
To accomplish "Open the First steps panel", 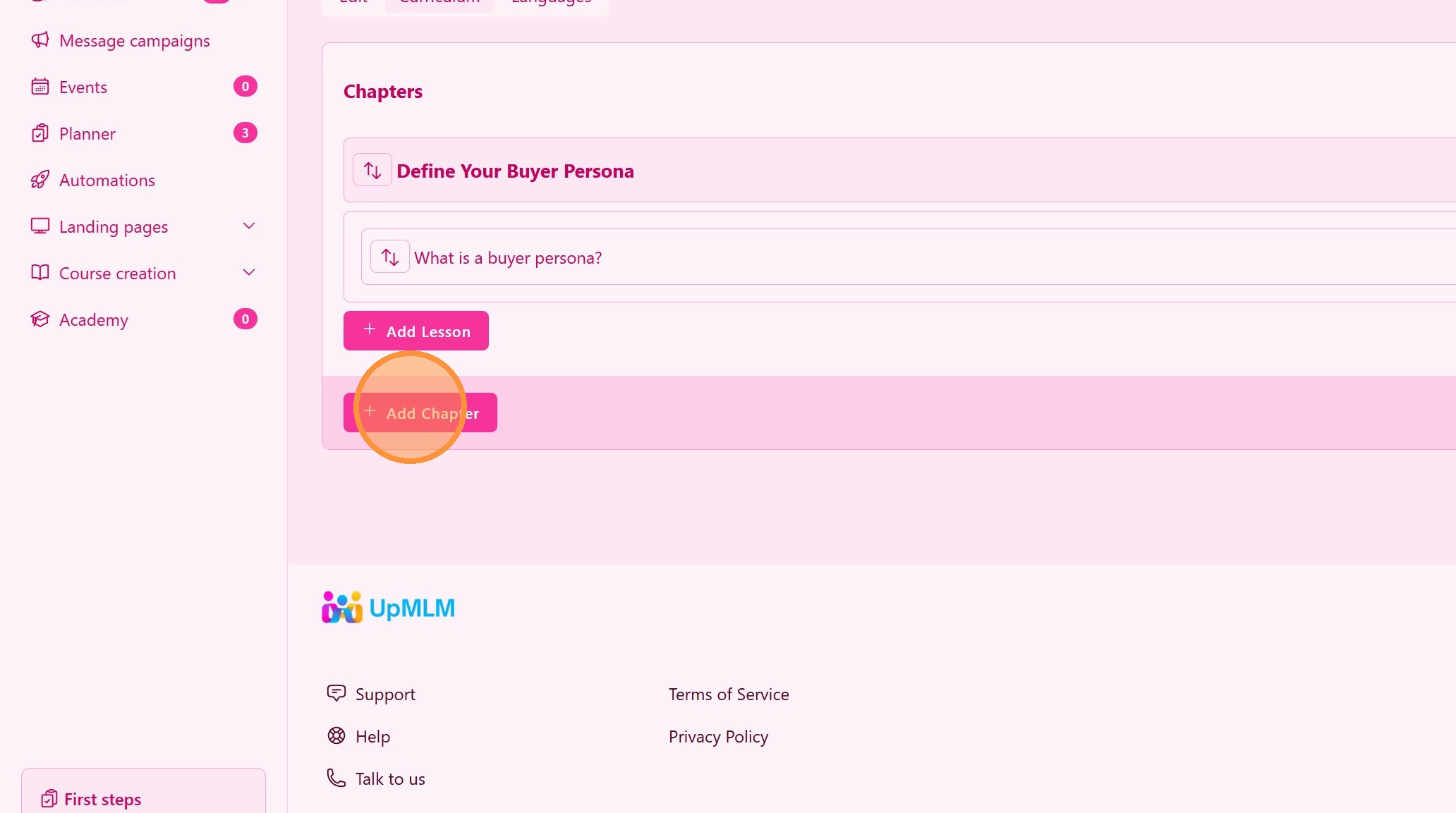I will click(144, 791).
